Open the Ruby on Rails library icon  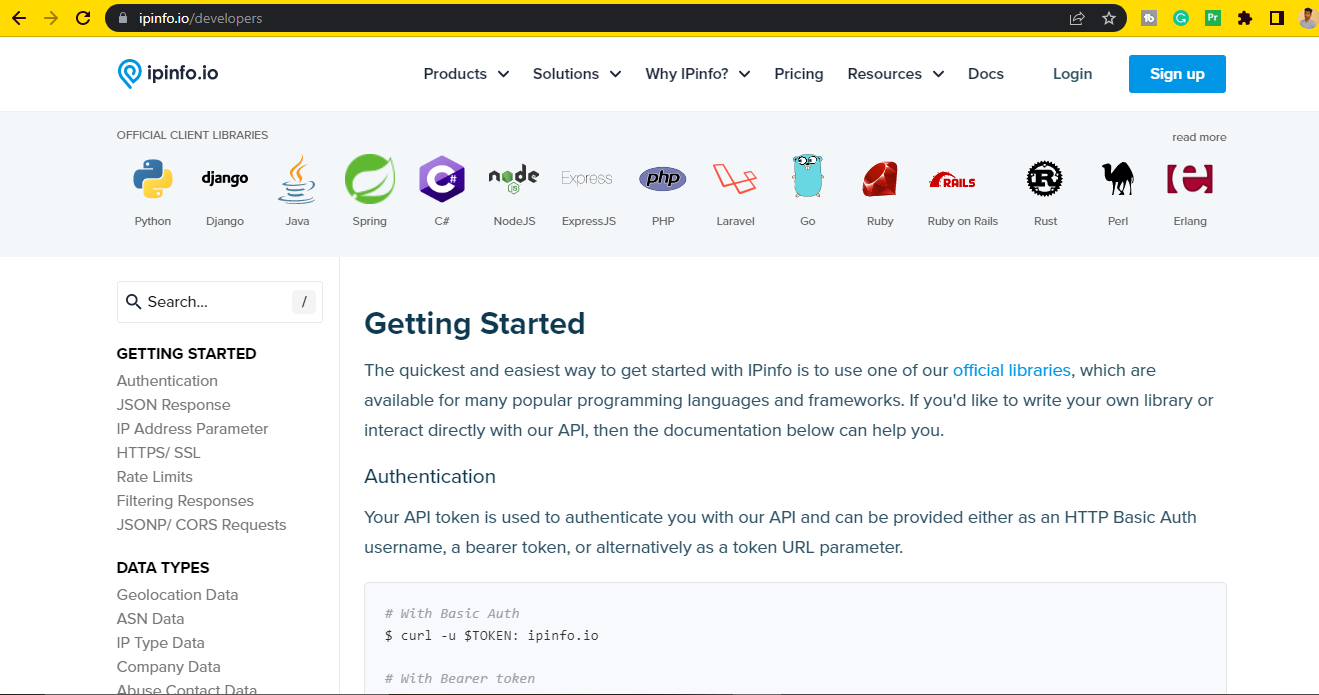tap(952, 180)
